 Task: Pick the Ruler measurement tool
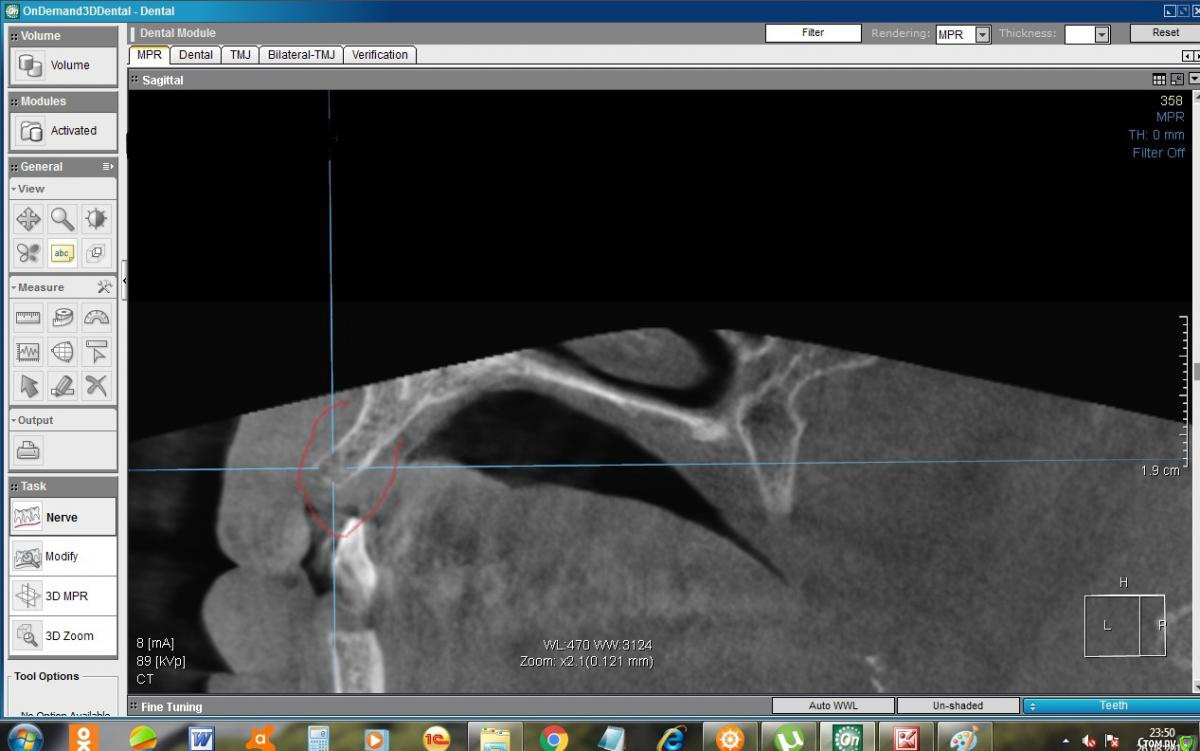pos(29,318)
